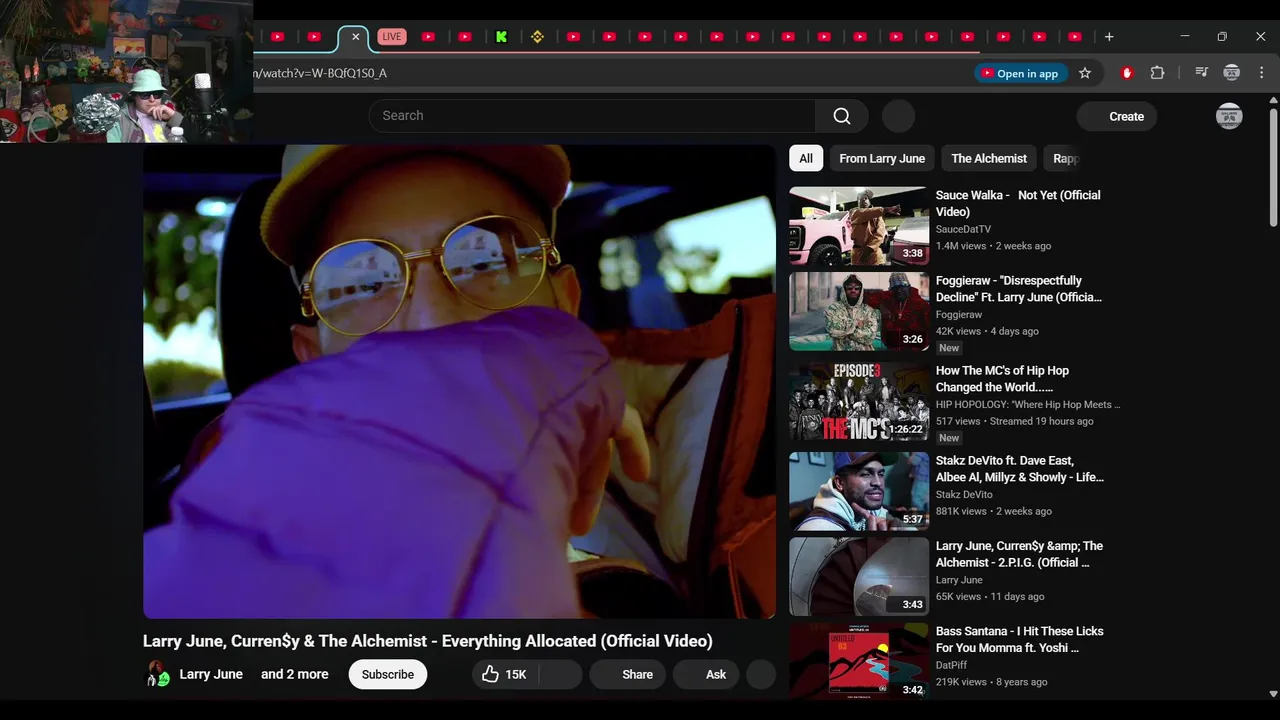Open a new browser tab

[1109, 37]
